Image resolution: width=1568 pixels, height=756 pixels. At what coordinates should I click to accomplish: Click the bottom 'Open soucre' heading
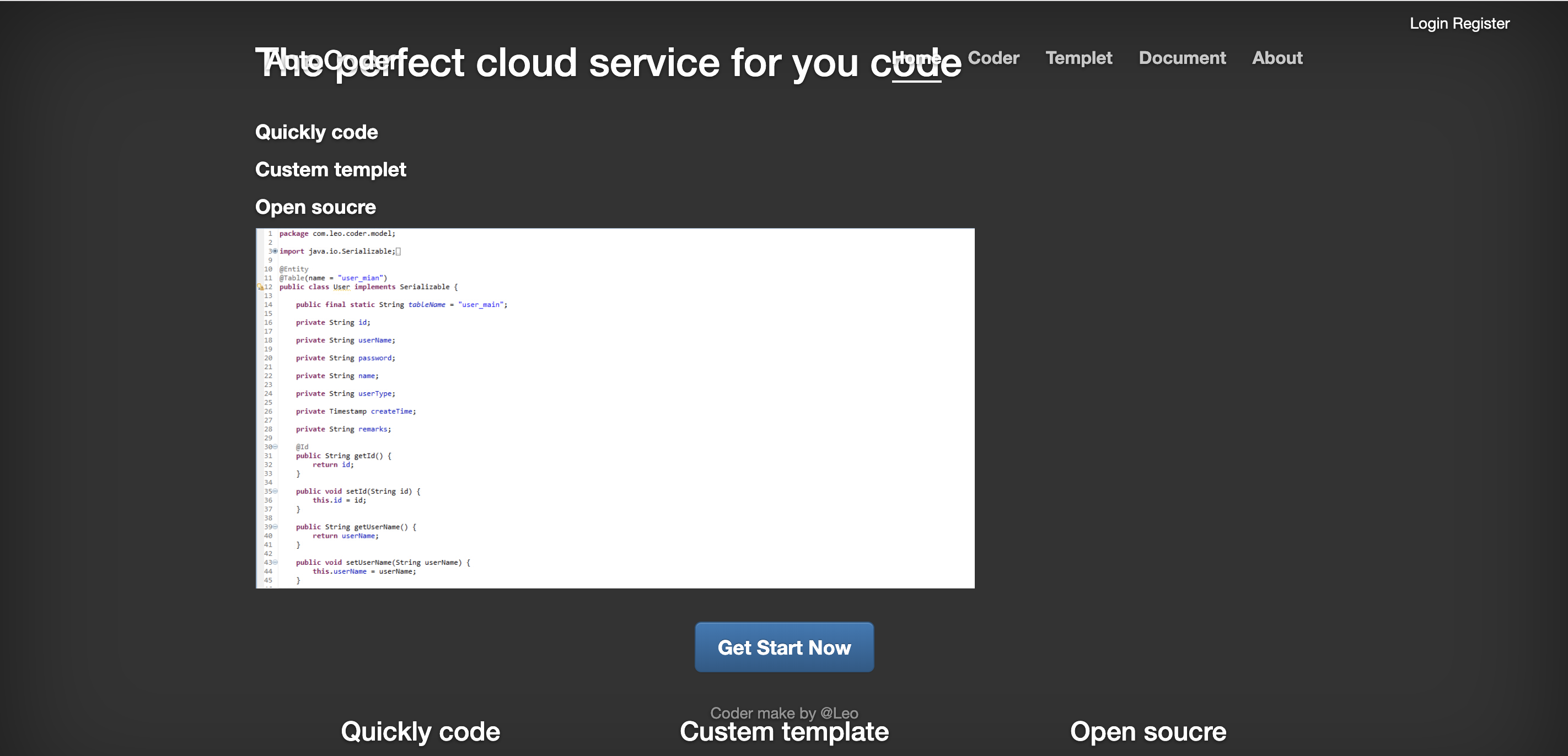coord(1147,732)
